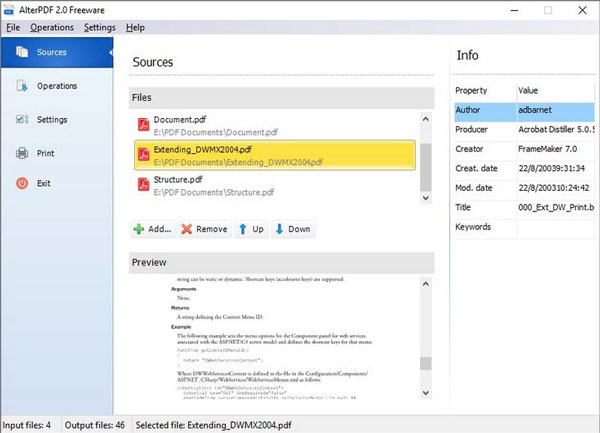
Task: Click the Sources icon in sidebar
Action: [x=22, y=52]
